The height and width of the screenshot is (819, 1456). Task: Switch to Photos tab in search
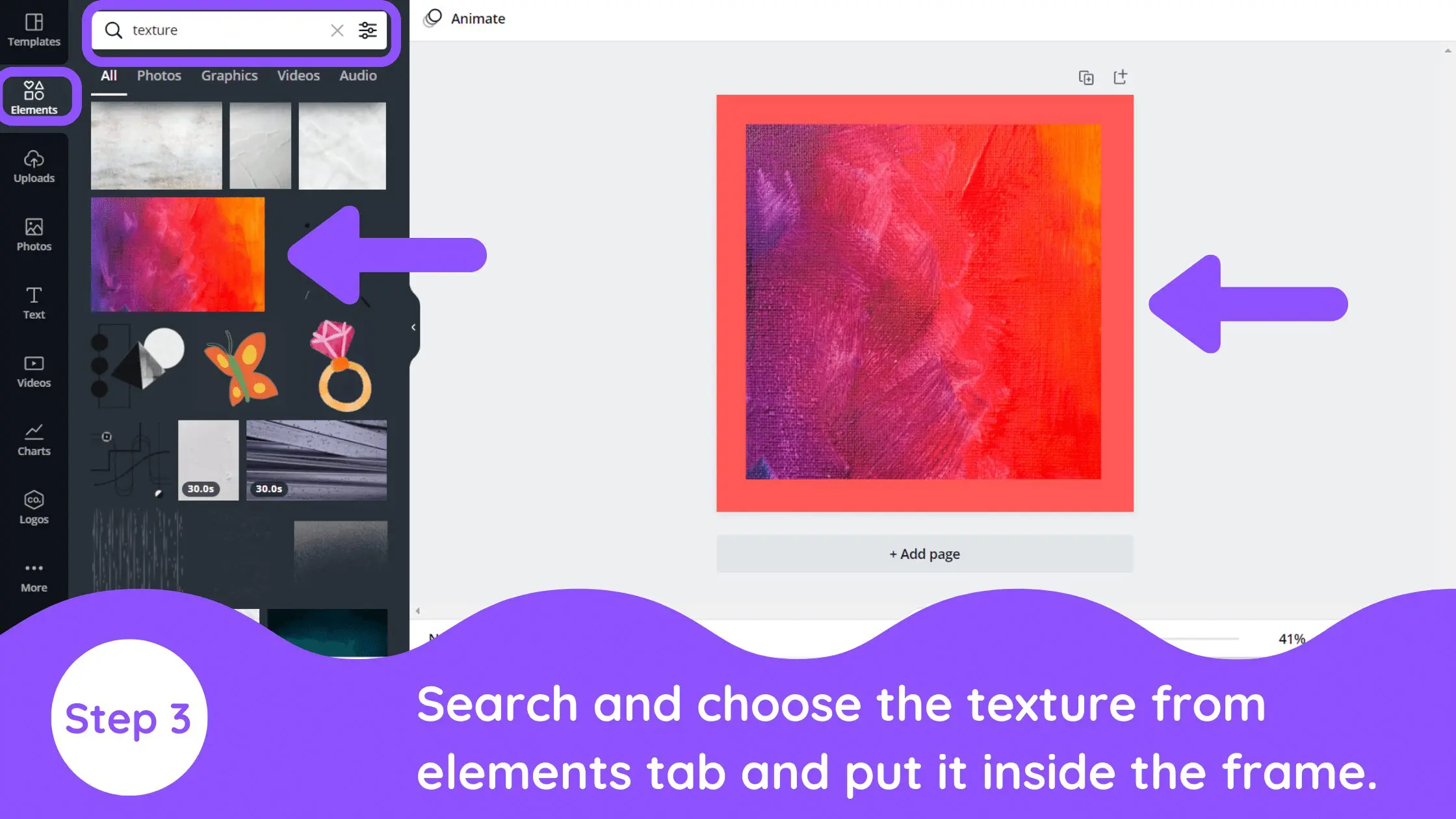coord(158,75)
